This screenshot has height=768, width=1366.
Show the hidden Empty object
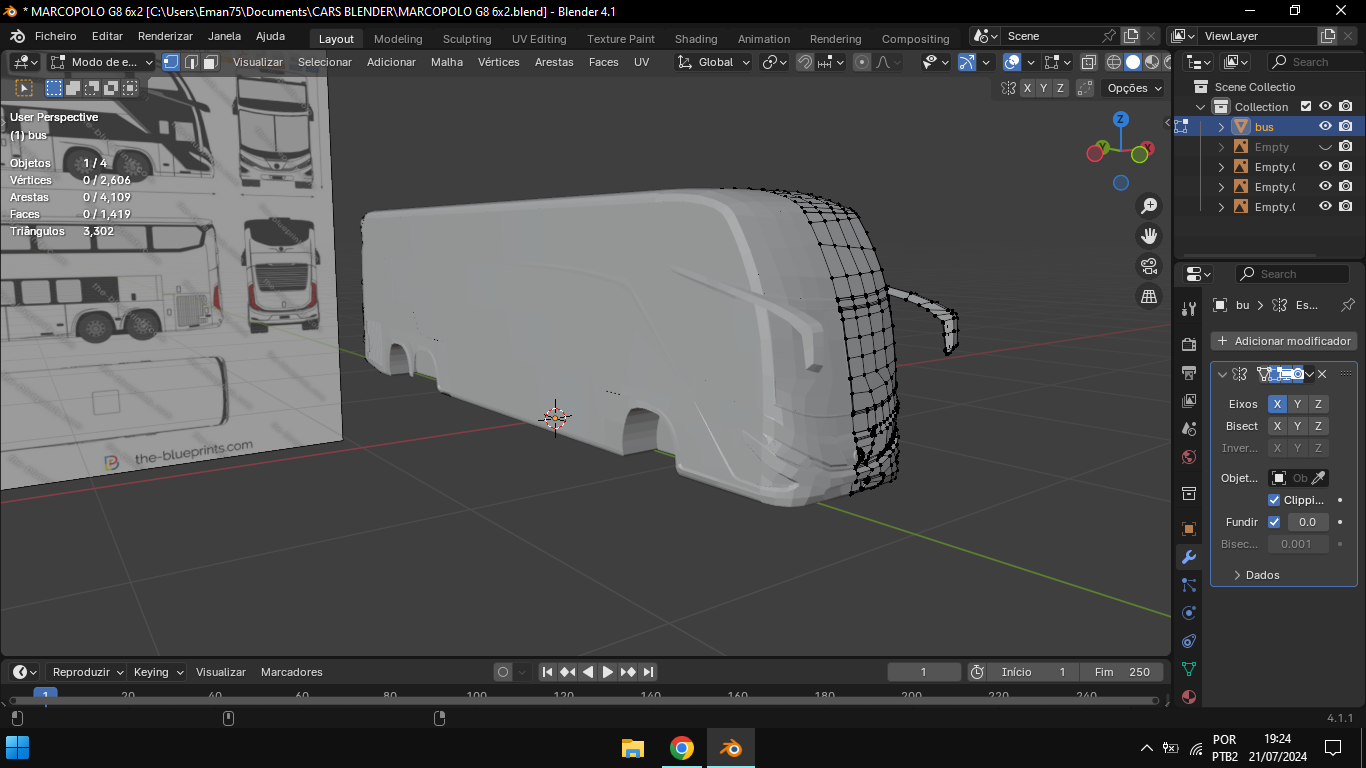(x=1325, y=147)
